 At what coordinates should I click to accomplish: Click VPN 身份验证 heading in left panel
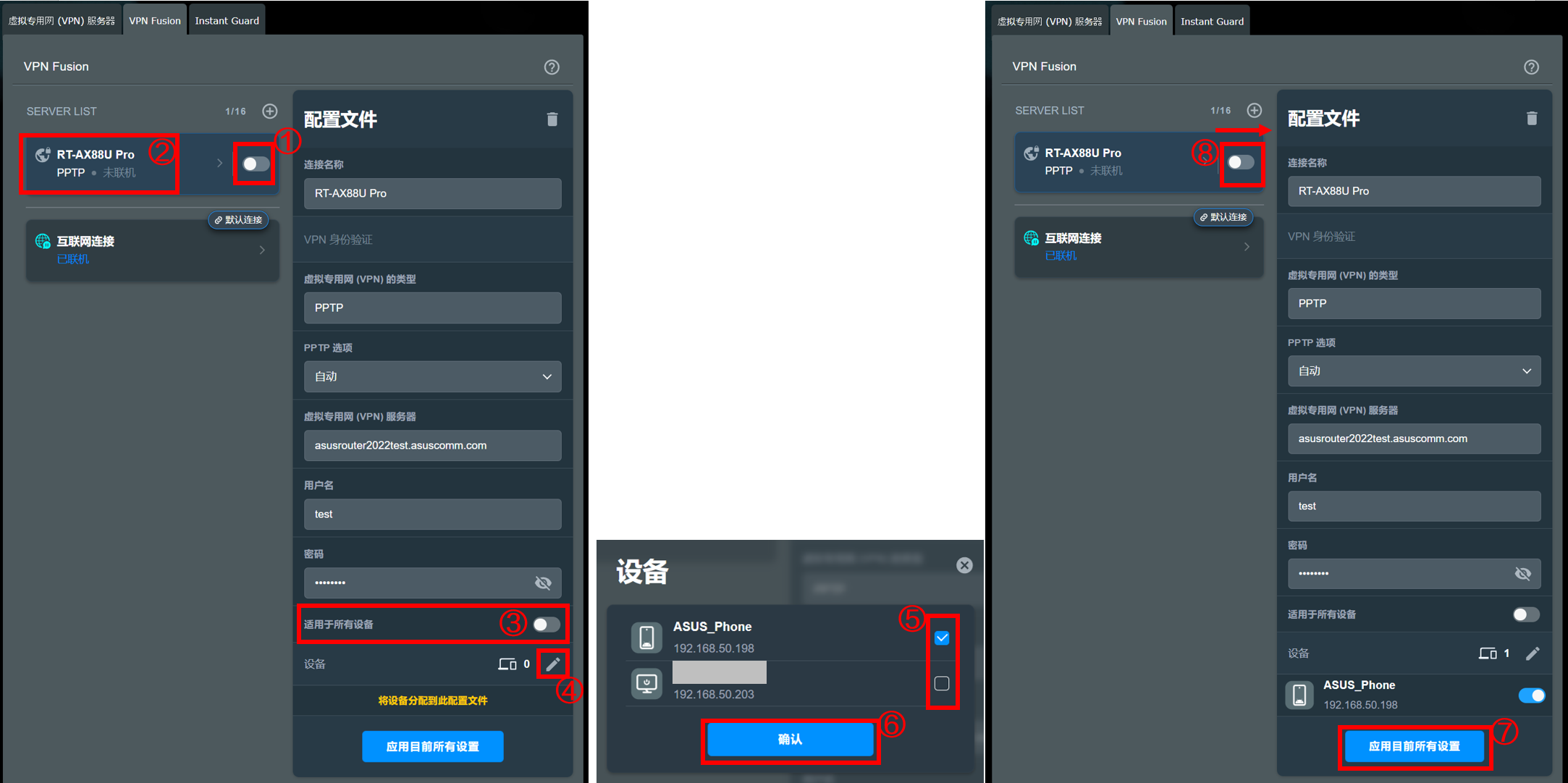click(338, 240)
